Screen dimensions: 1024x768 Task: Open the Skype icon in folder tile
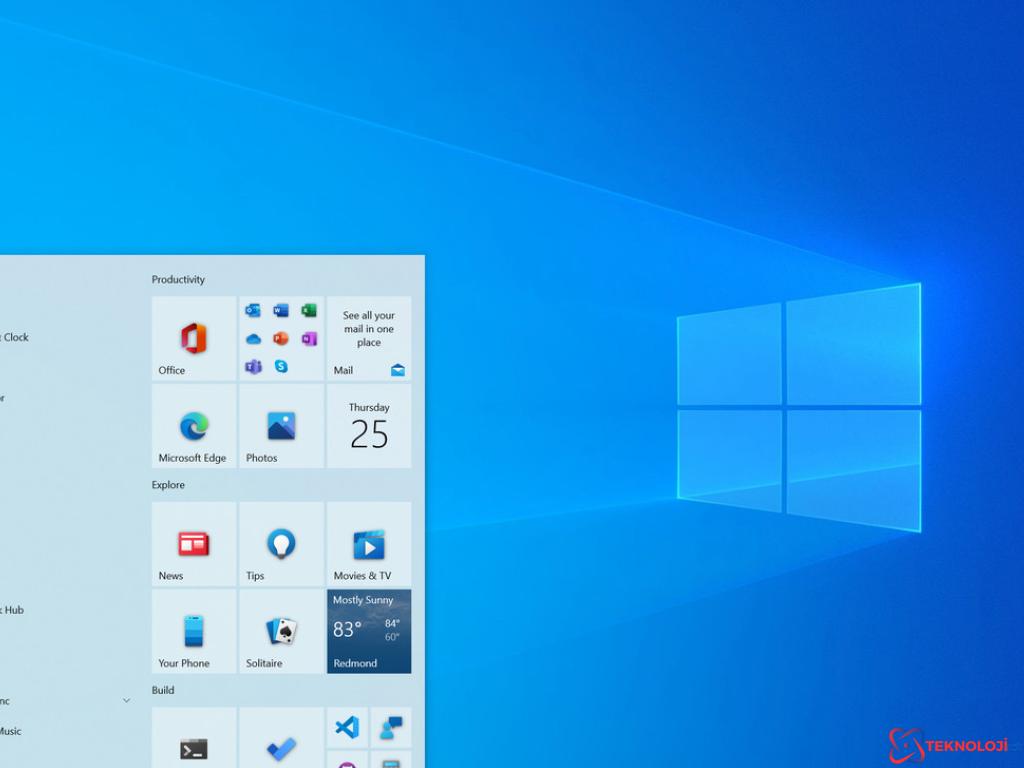pyautogui.click(x=281, y=366)
